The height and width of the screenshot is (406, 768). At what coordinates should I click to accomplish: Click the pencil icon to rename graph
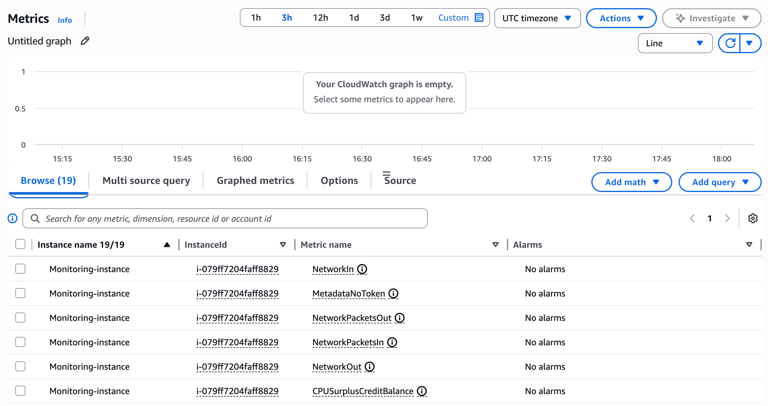click(x=85, y=41)
